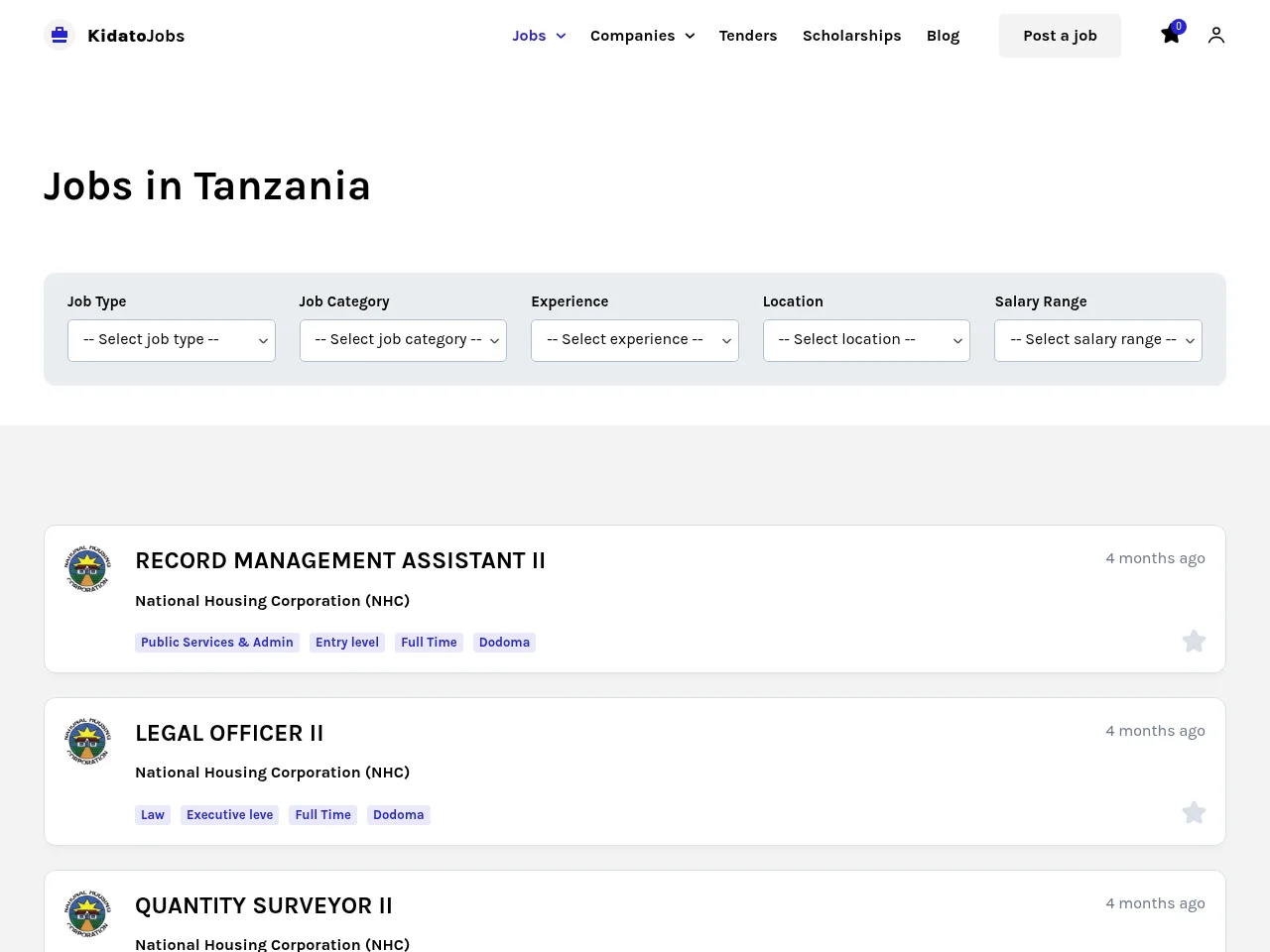
Task: Bookmark the Legal Officer II job star
Action: pyautogui.click(x=1194, y=813)
